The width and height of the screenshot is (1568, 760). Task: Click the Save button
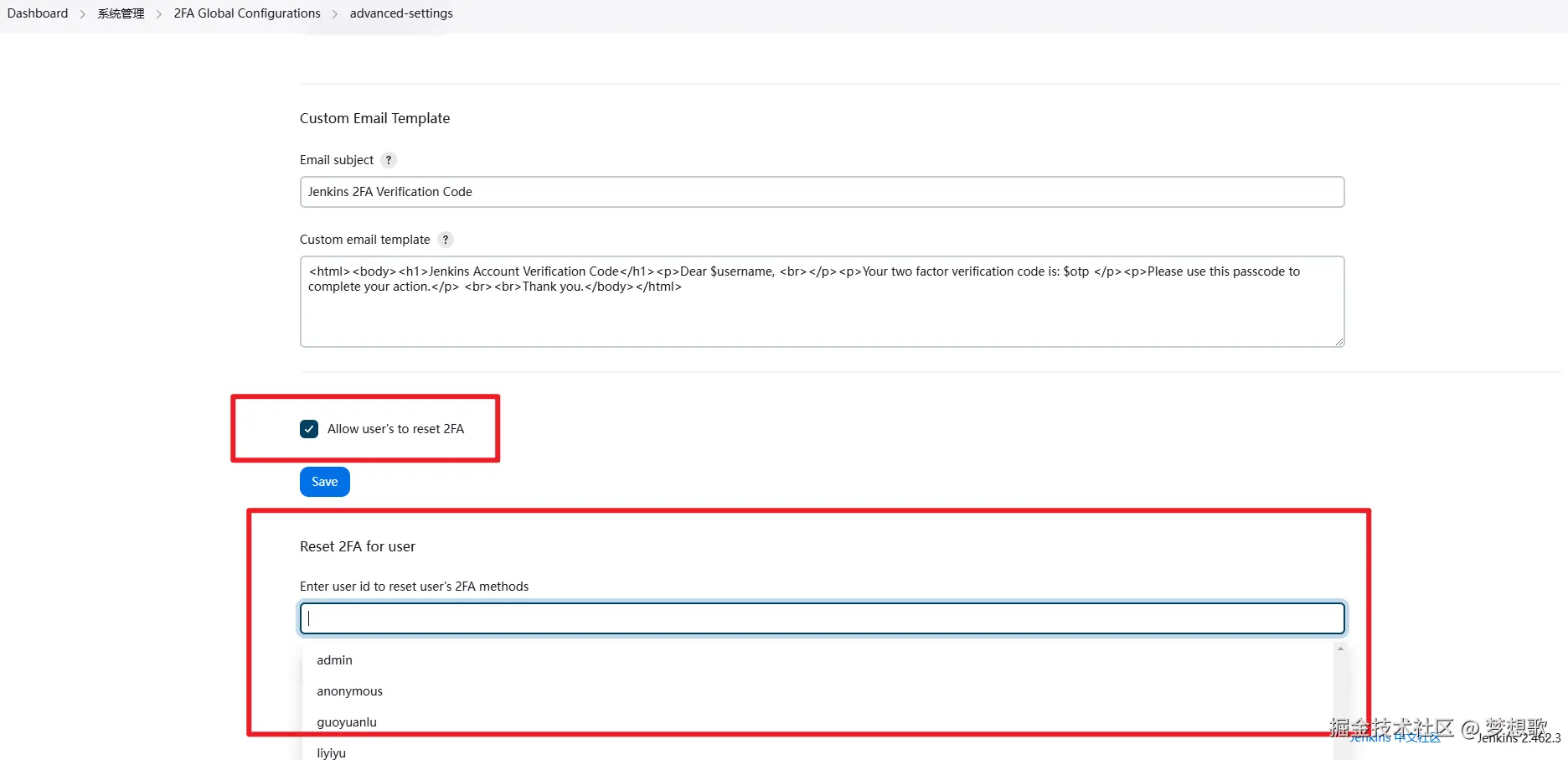[325, 482]
